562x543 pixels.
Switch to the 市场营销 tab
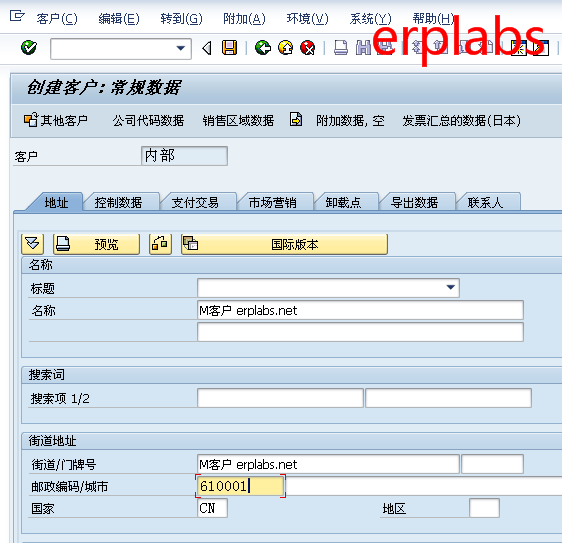click(x=273, y=203)
